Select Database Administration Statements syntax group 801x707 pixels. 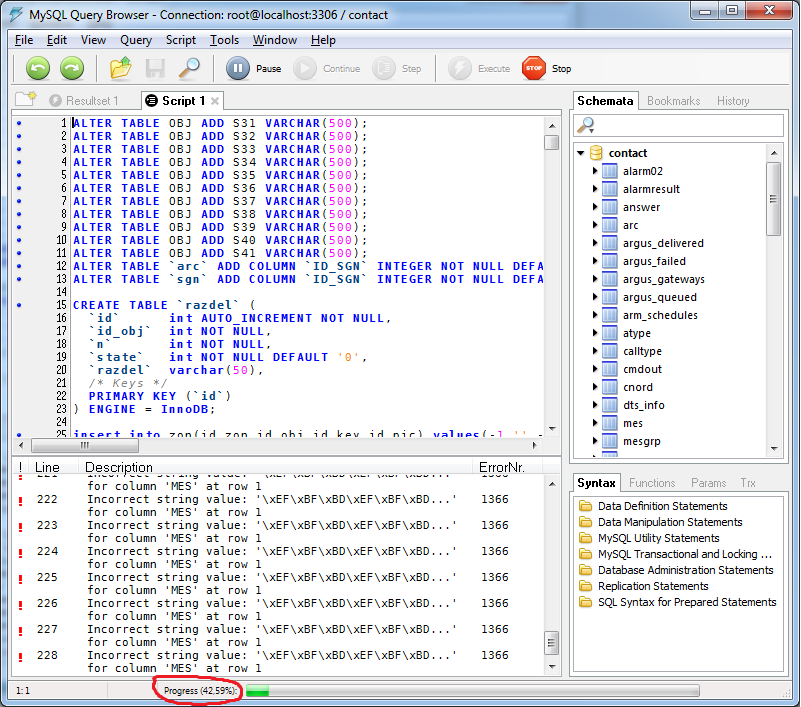pyautogui.click(x=686, y=570)
